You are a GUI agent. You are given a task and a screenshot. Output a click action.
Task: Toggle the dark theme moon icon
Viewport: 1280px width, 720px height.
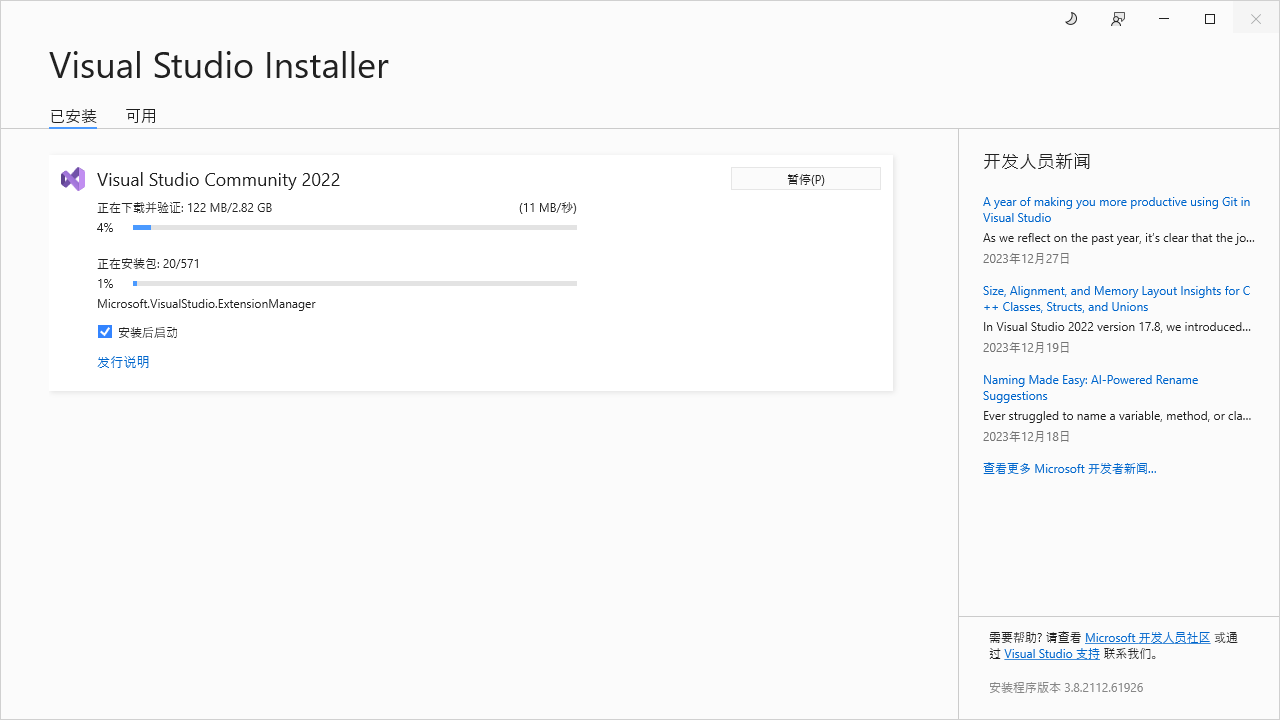coord(1071,19)
